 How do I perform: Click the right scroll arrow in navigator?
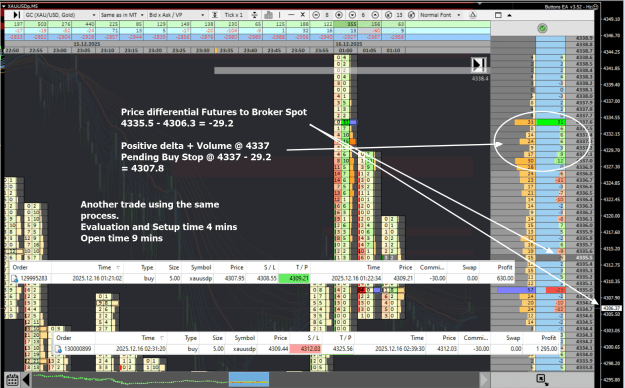click(484, 379)
